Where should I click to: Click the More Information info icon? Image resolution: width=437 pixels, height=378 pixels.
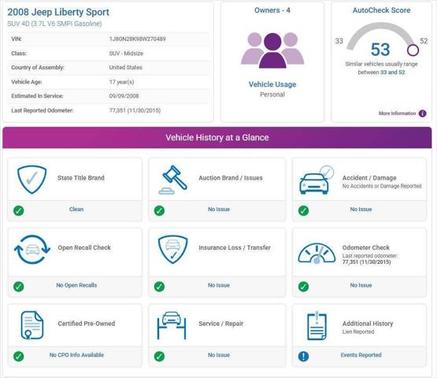point(422,113)
